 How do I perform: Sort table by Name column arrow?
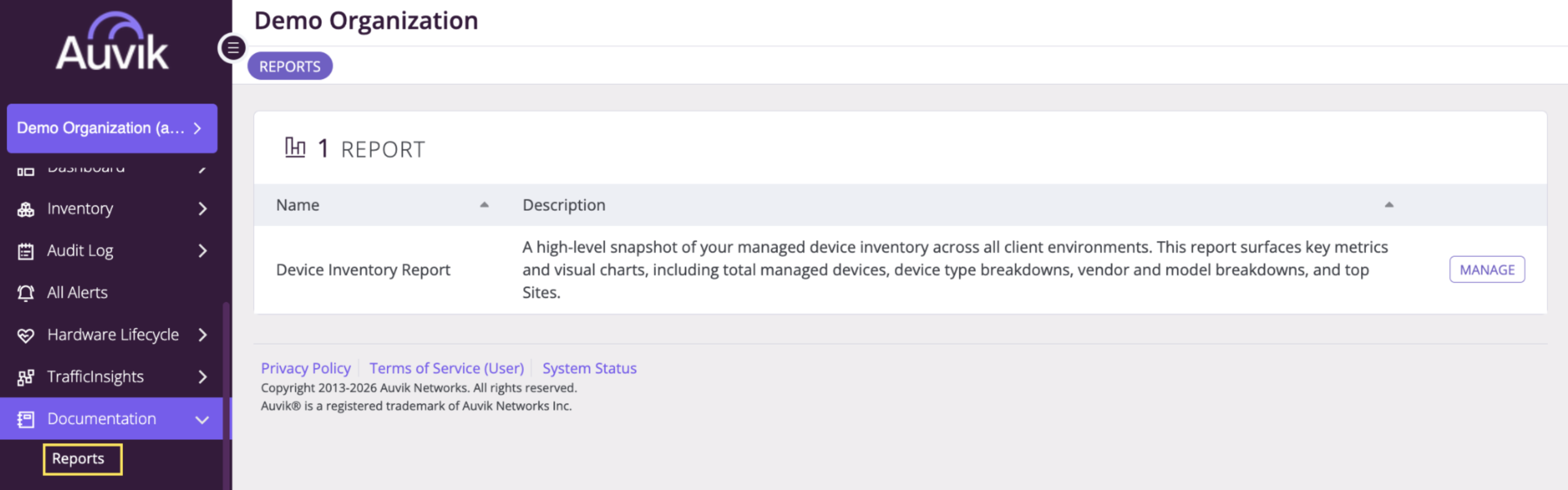484,205
